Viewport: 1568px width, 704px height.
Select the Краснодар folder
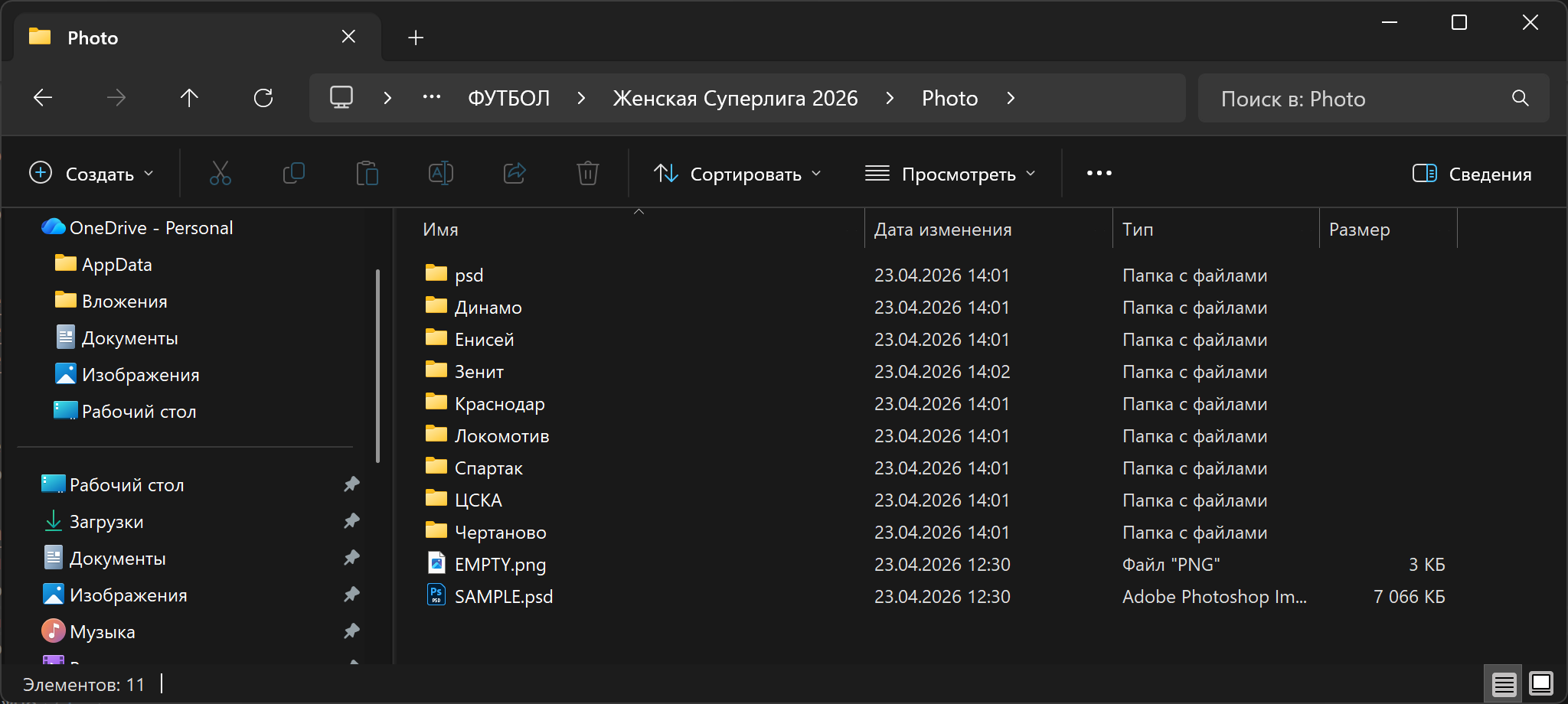click(x=499, y=403)
